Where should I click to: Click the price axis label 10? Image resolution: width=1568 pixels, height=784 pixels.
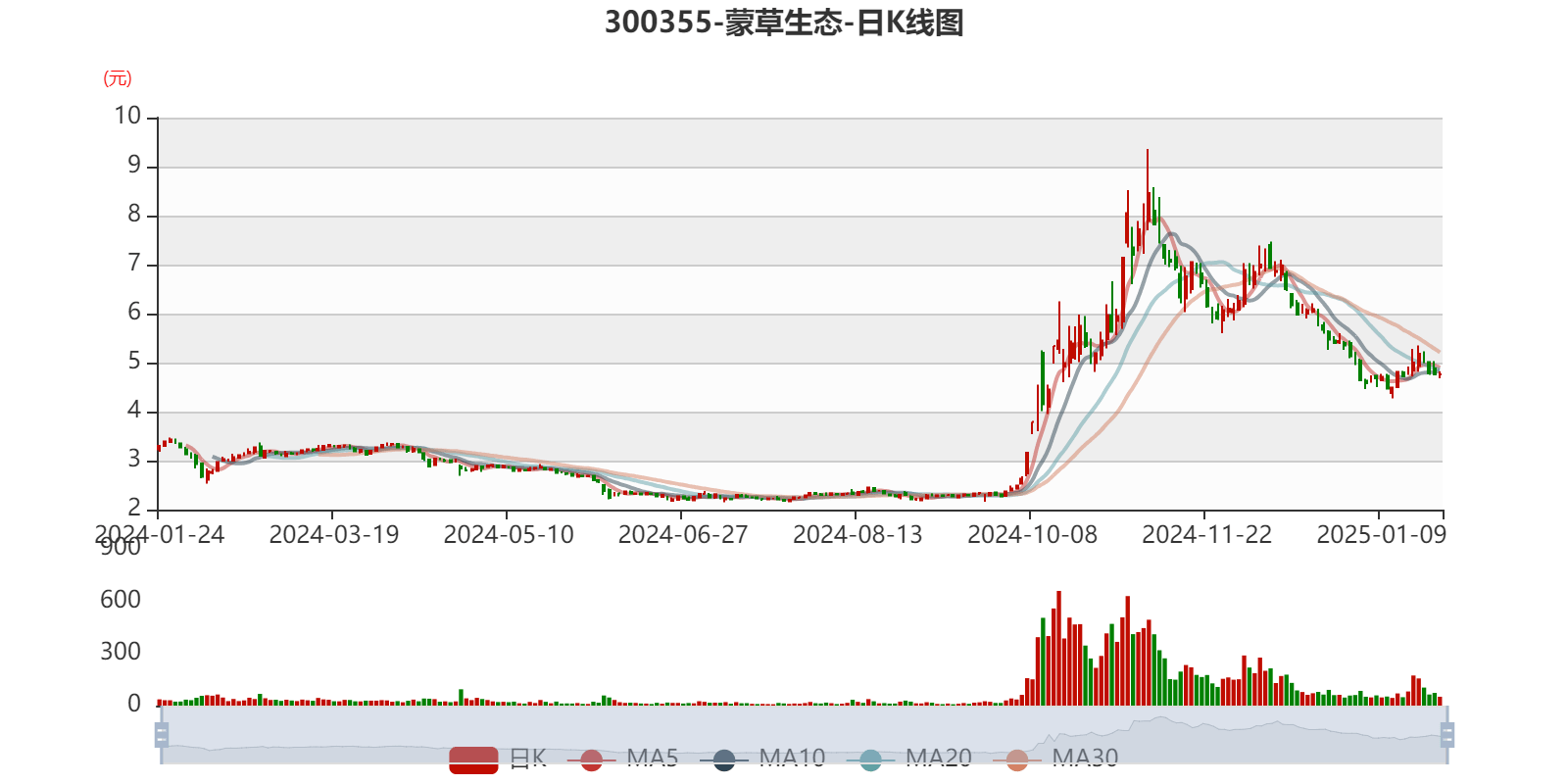coord(128,116)
